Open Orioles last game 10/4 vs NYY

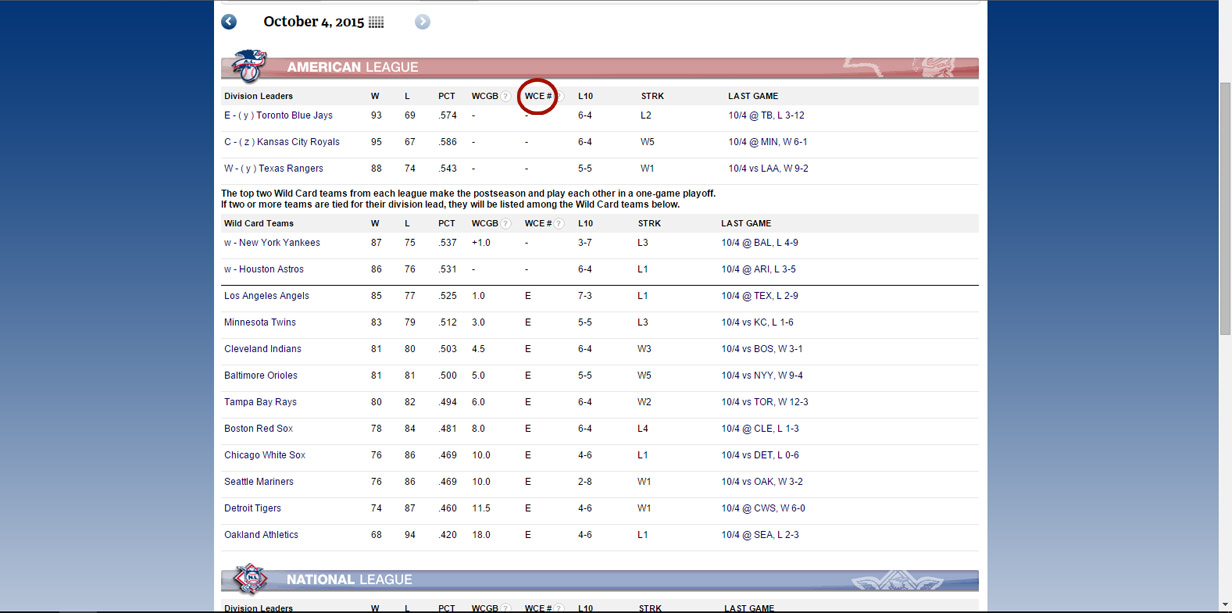tap(762, 376)
